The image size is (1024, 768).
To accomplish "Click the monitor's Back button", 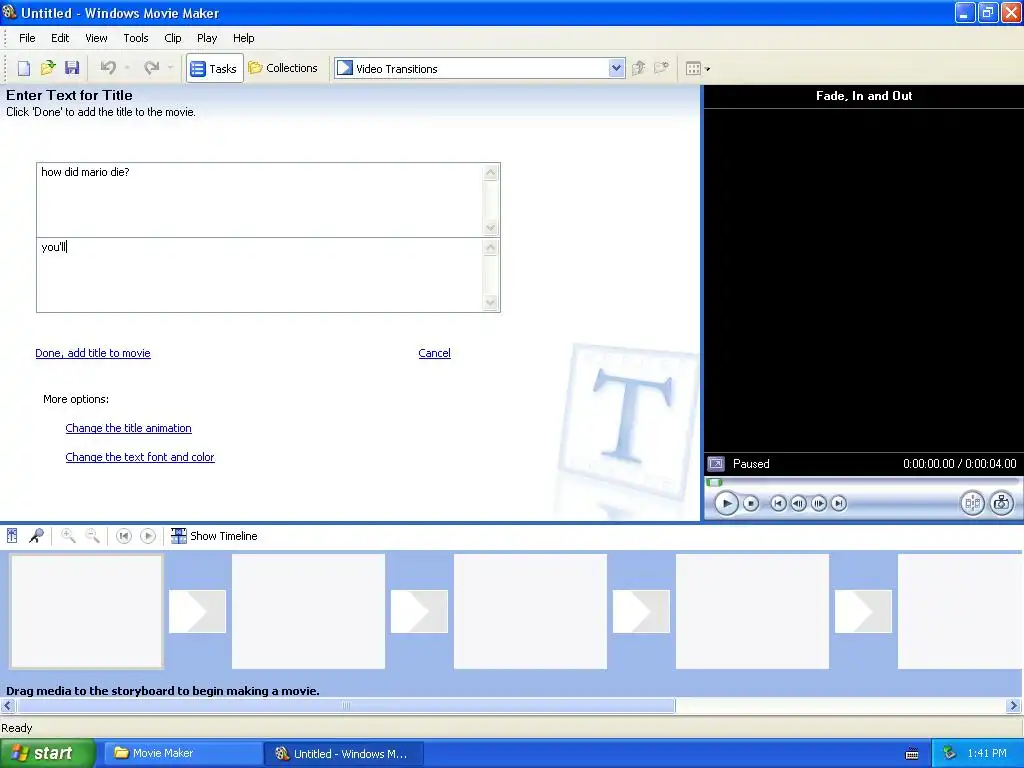I will point(778,504).
